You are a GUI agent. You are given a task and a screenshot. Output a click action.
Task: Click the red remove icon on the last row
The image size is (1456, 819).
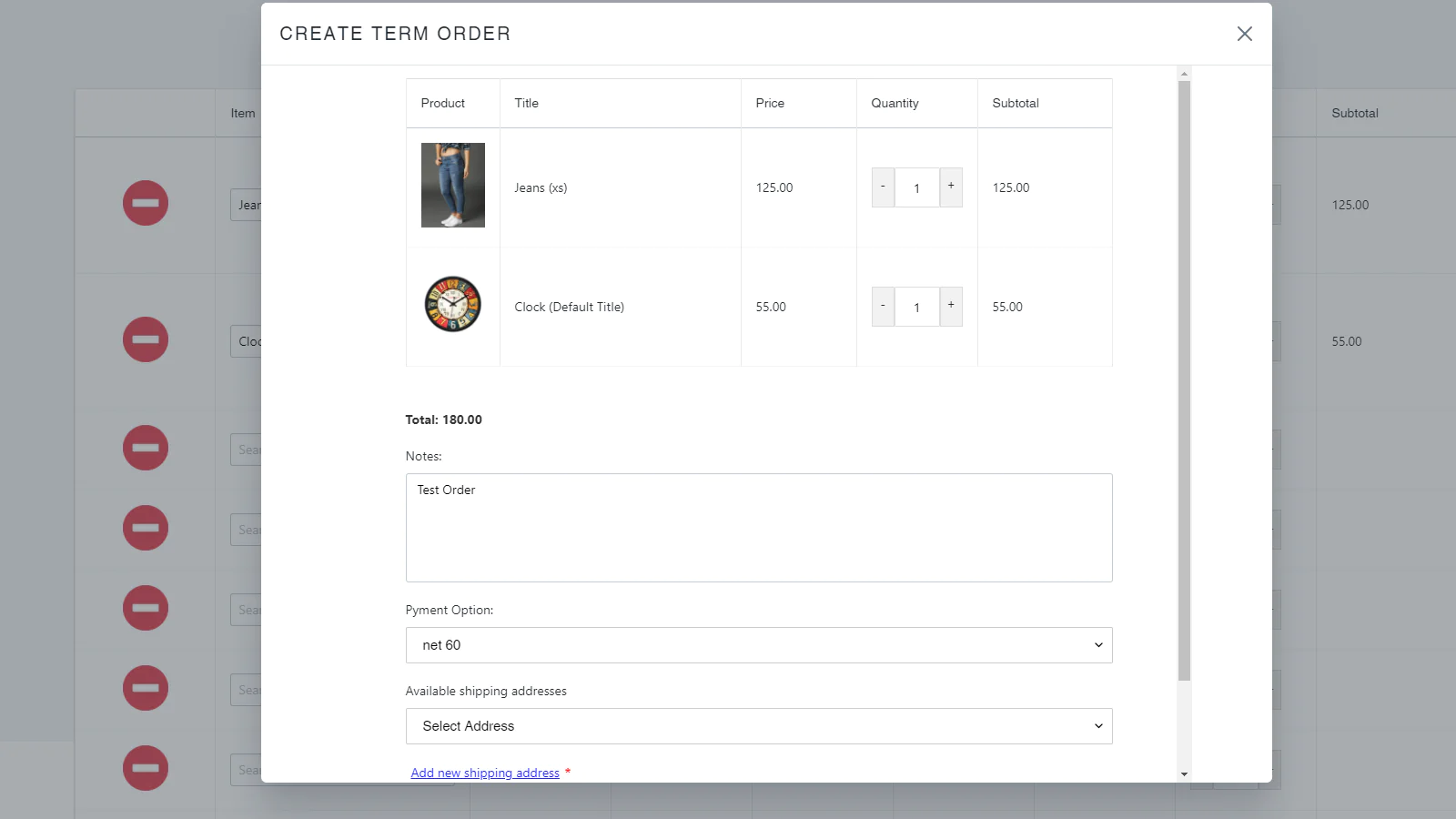146,768
